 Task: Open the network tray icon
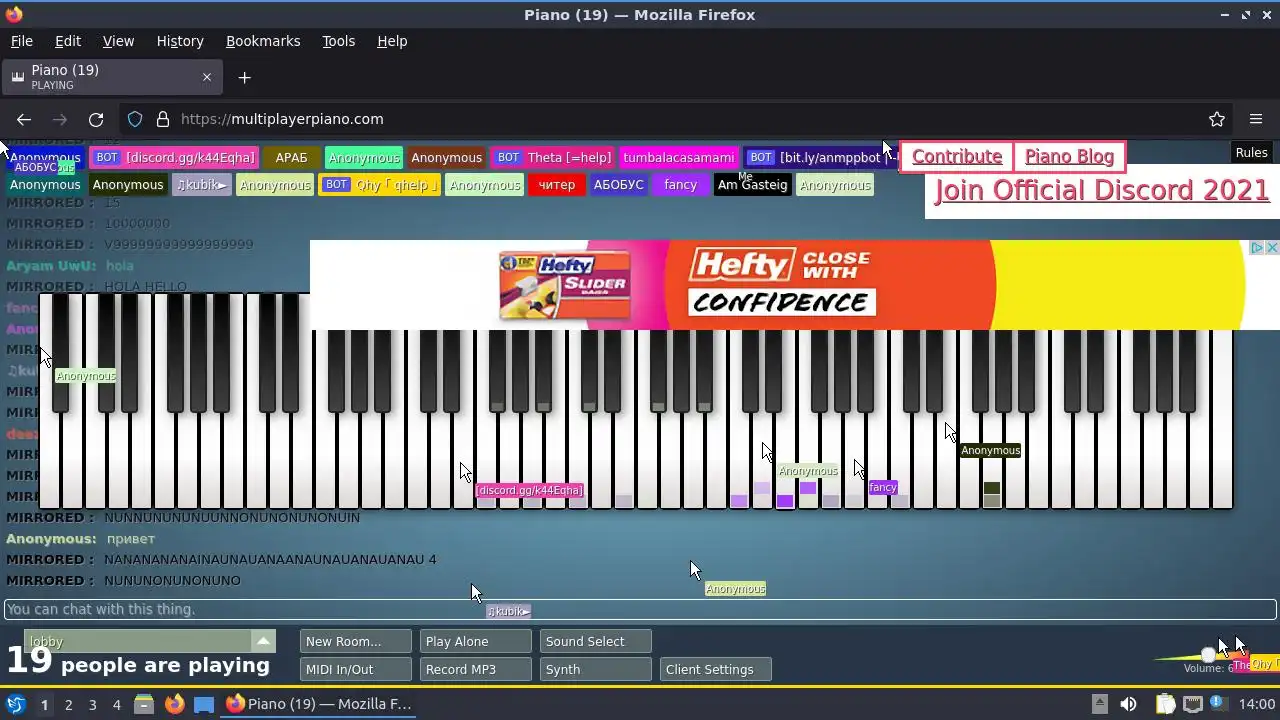(x=1192, y=704)
